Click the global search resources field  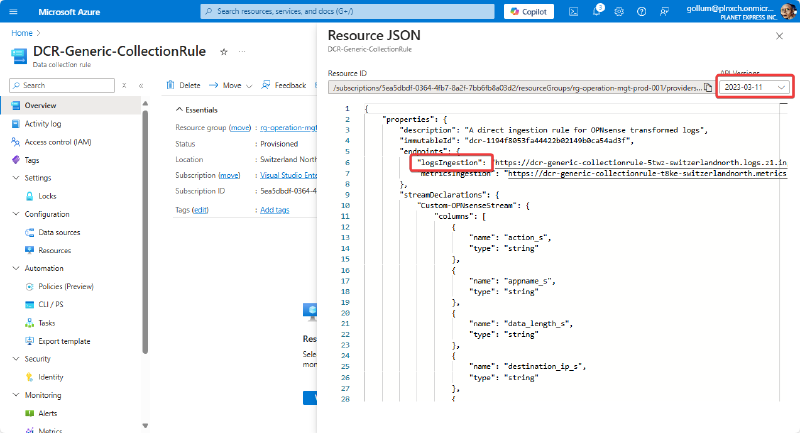pyautogui.click(x=347, y=11)
